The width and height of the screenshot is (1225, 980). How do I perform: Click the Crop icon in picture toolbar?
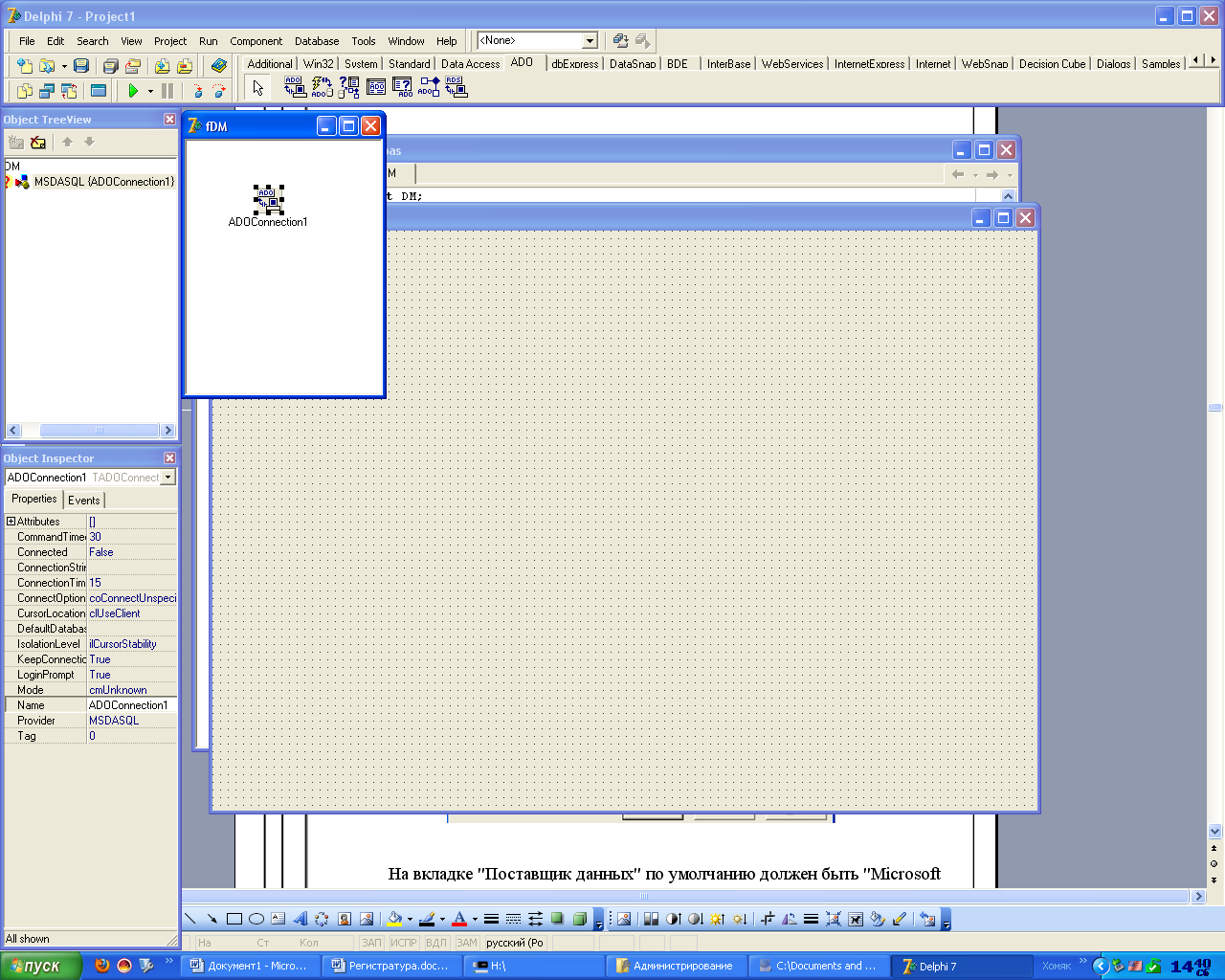click(767, 919)
